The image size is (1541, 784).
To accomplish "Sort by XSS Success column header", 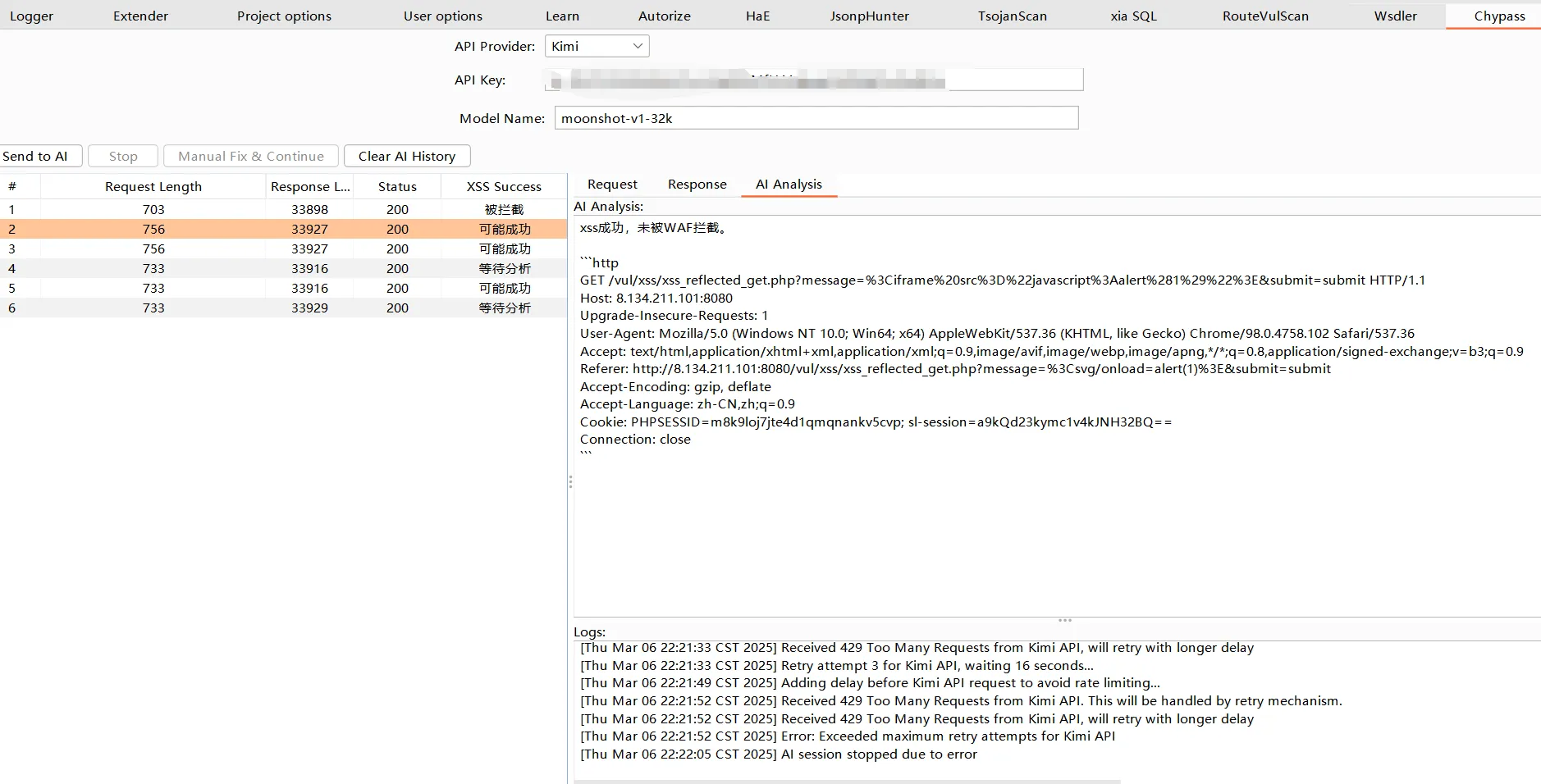I will (x=504, y=187).
